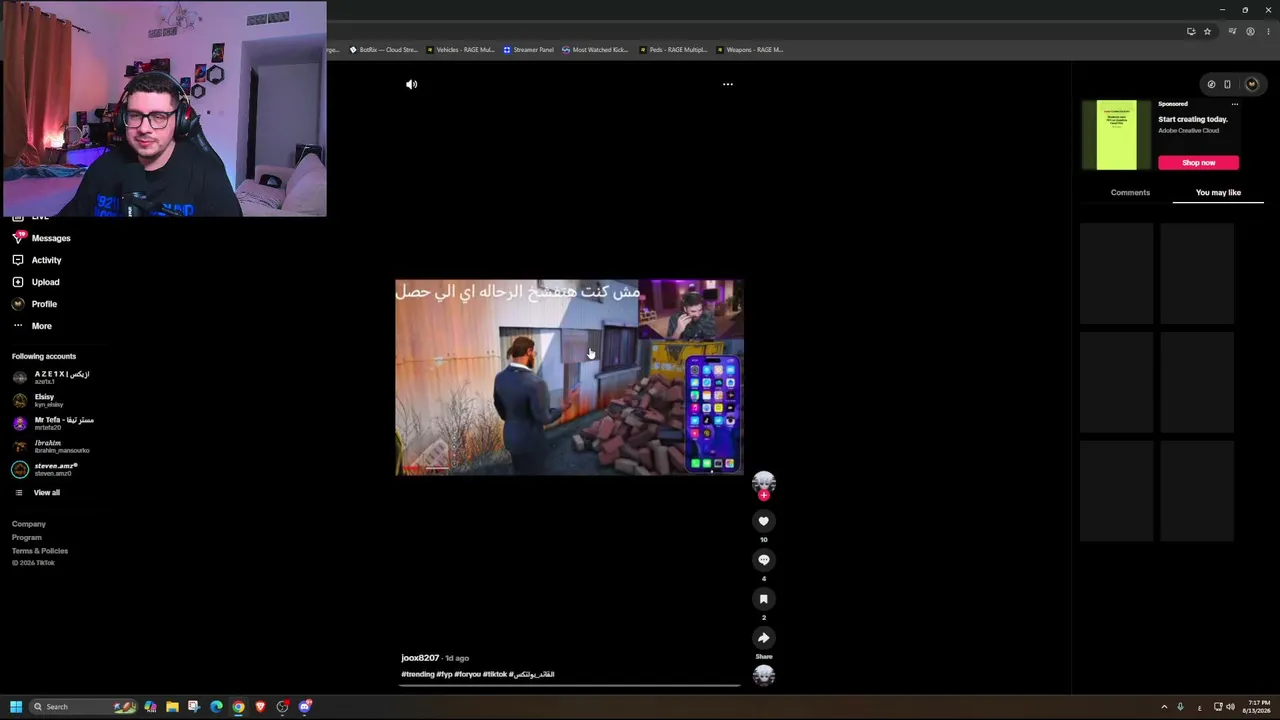Open the Vehicles - RAGE Mul... bookmark
The width and height of the screenshot is (1280, 720).
click(x=460, y=50)
